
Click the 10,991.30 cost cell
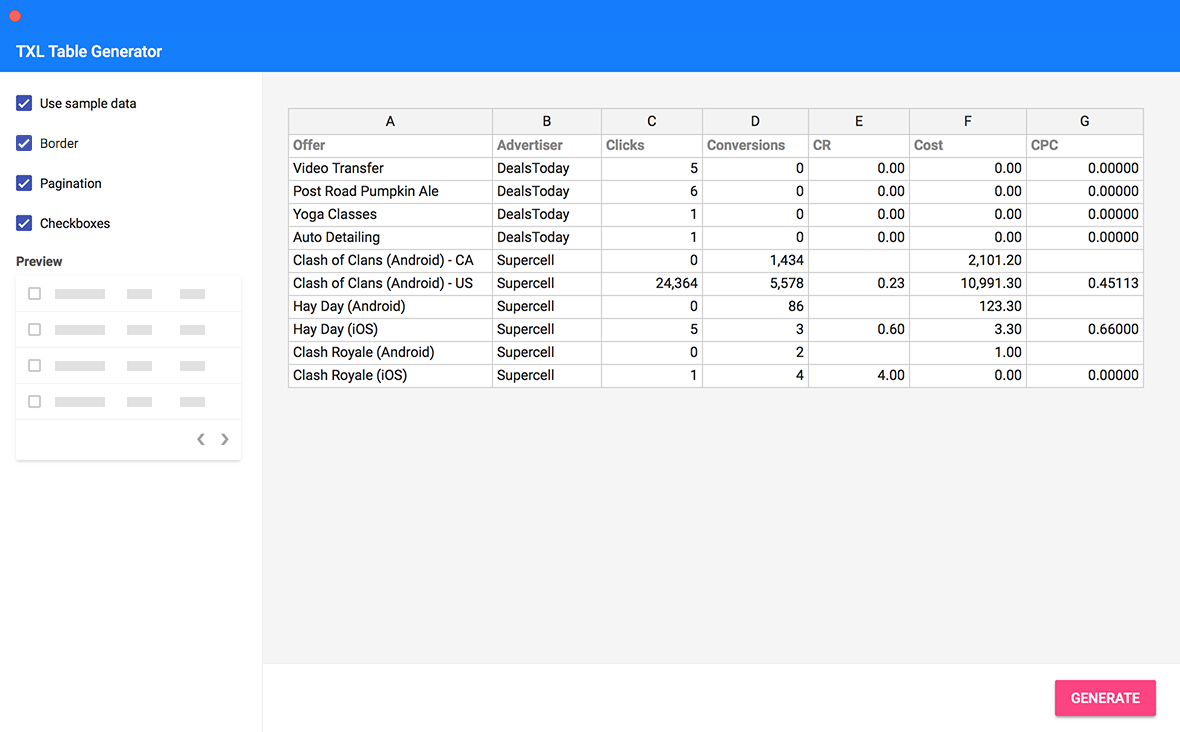(968, 284)
